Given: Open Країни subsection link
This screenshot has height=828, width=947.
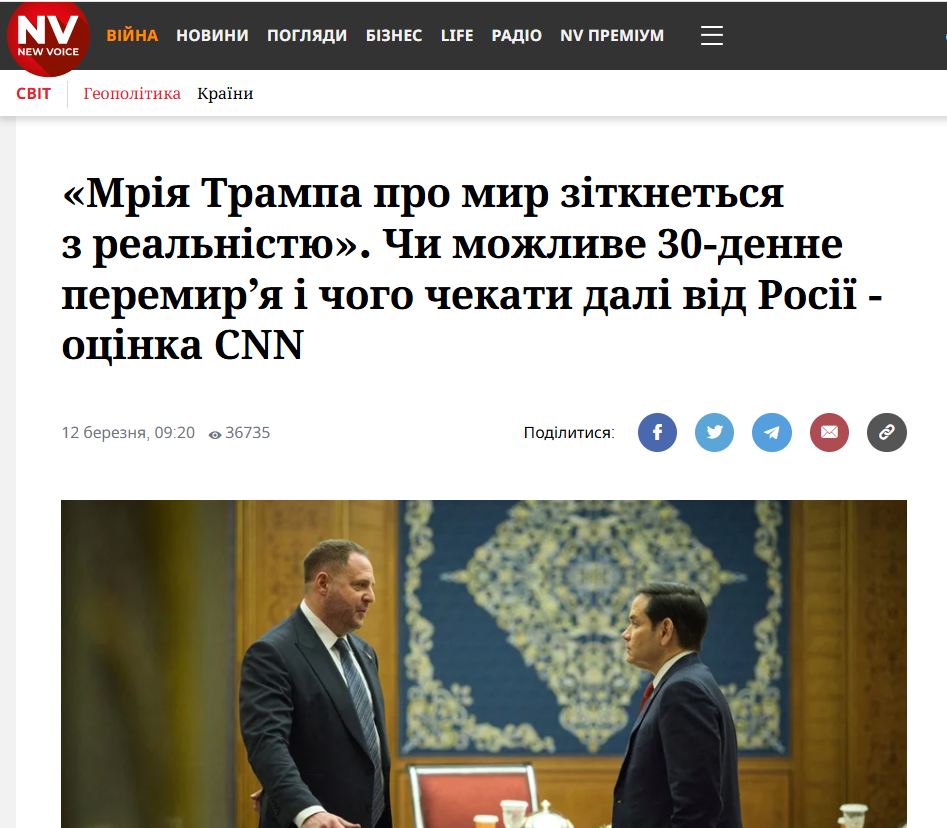Looking at the screenshot, I should (x=225, y=94).
